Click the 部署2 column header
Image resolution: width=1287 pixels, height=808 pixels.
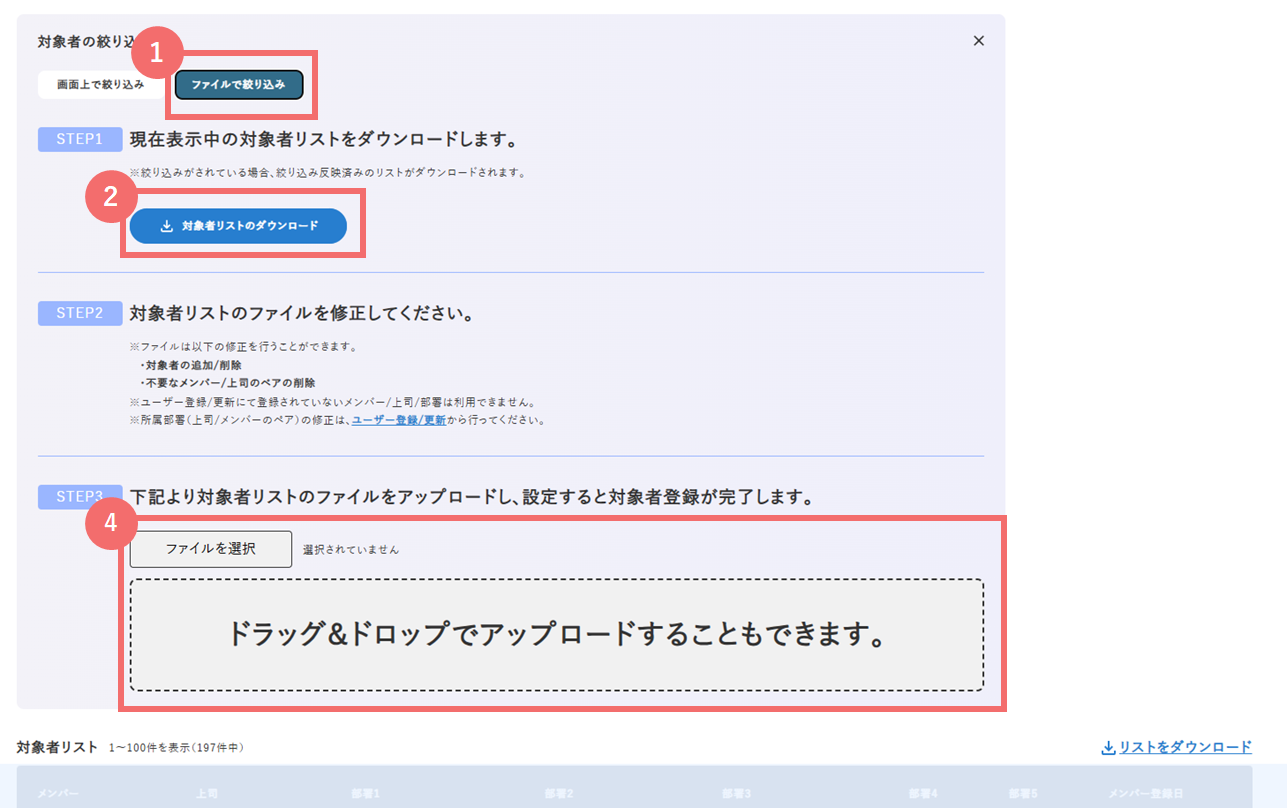(560, 793)
